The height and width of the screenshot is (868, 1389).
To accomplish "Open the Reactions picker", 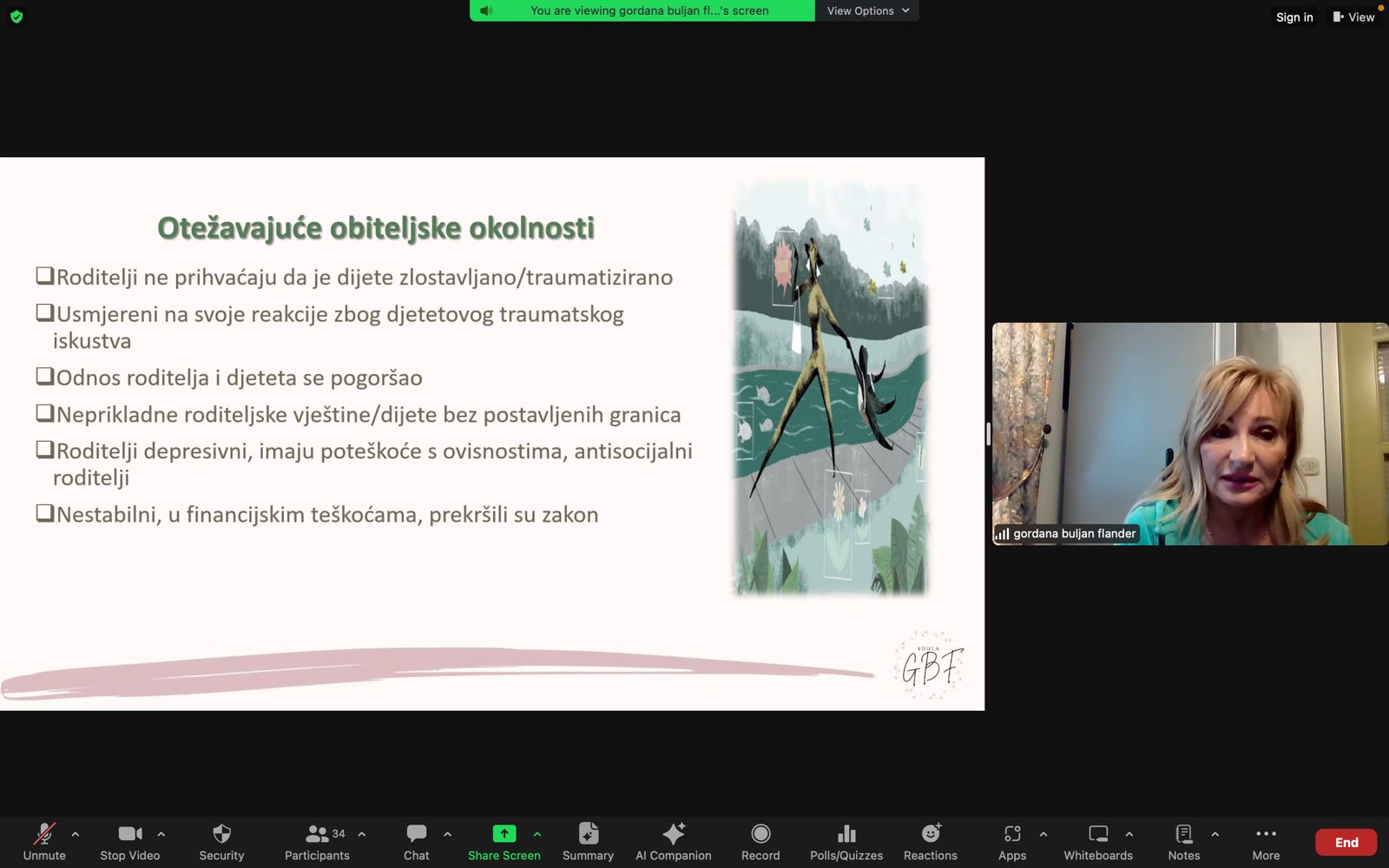I will click(930, 841).
